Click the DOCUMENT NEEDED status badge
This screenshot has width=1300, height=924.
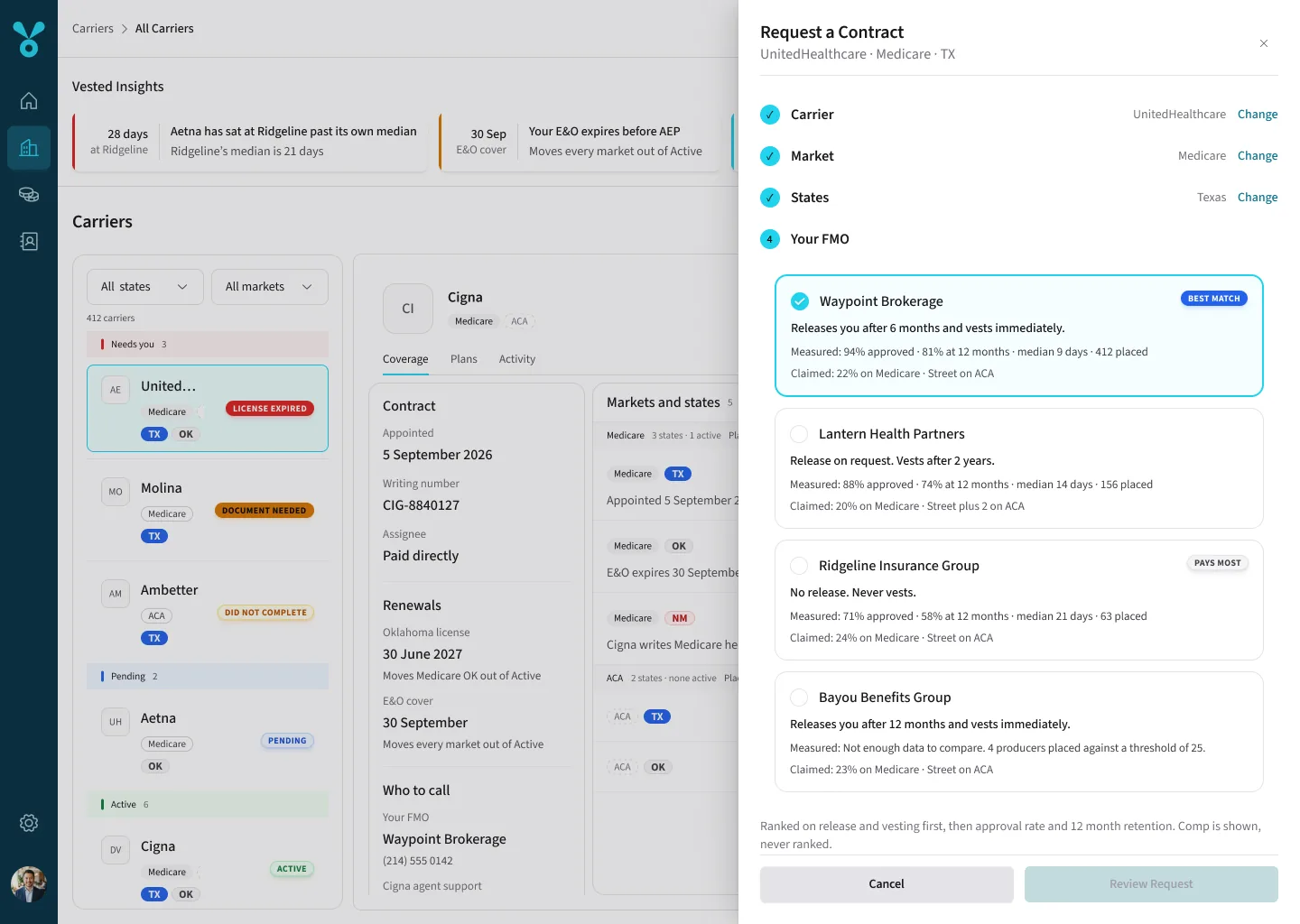[265, 511]
